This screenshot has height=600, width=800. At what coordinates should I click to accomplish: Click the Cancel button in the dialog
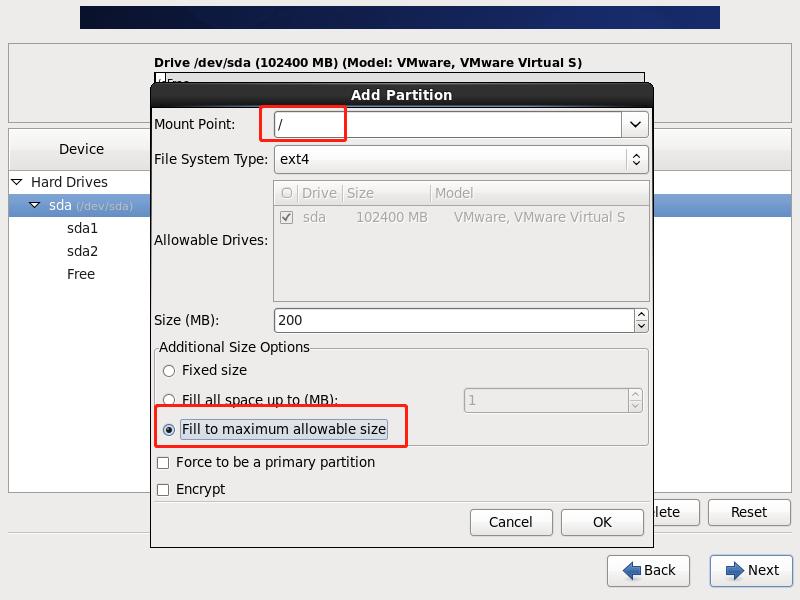pyautogui.click(x=511, y=522)
